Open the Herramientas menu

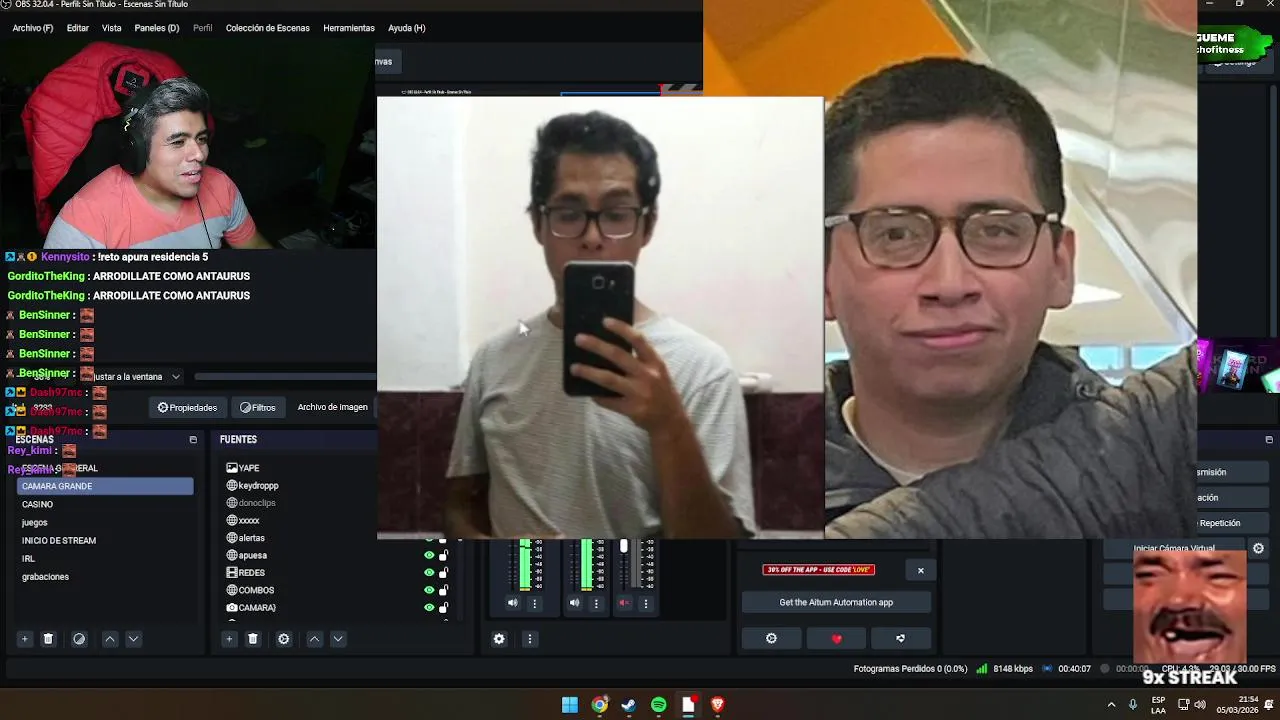[349, 28]
